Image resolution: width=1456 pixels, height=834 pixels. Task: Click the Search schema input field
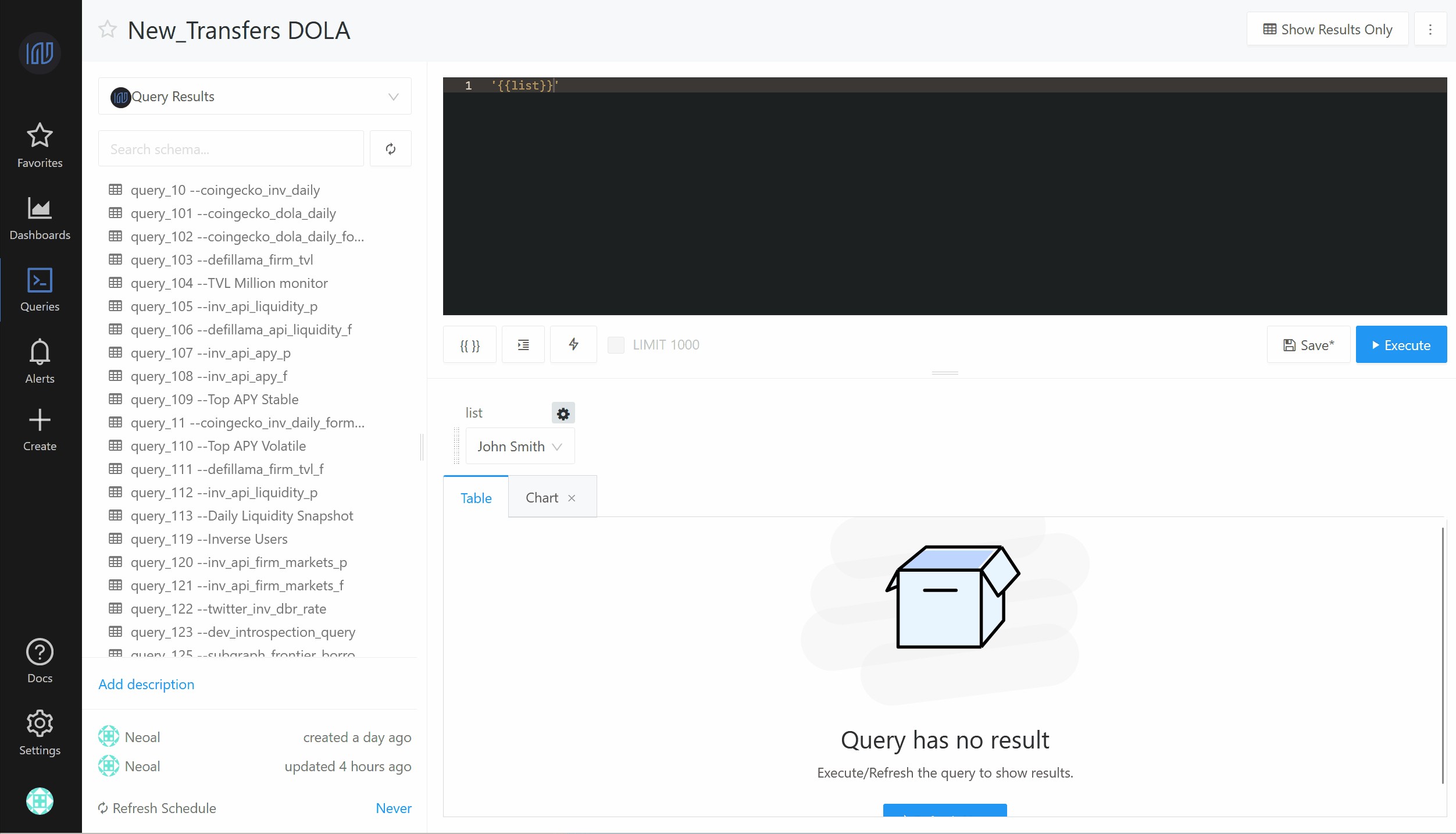coord(231,149)
